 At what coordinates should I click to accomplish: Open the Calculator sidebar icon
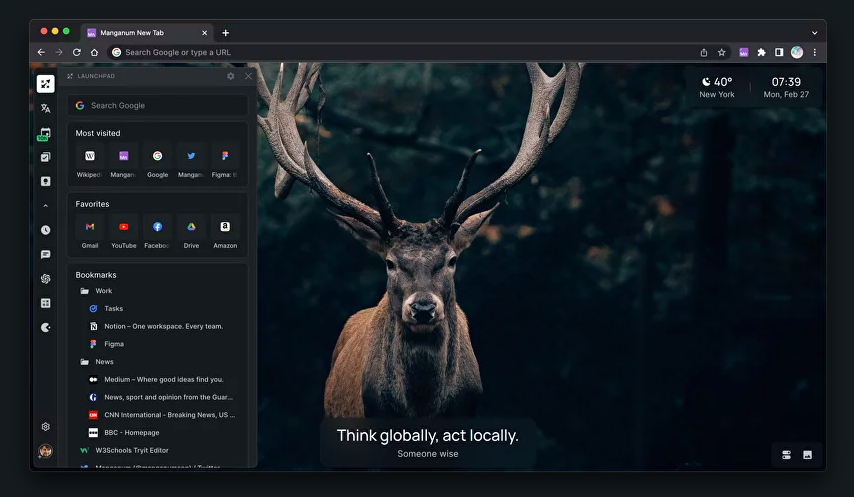coord(46,303)
